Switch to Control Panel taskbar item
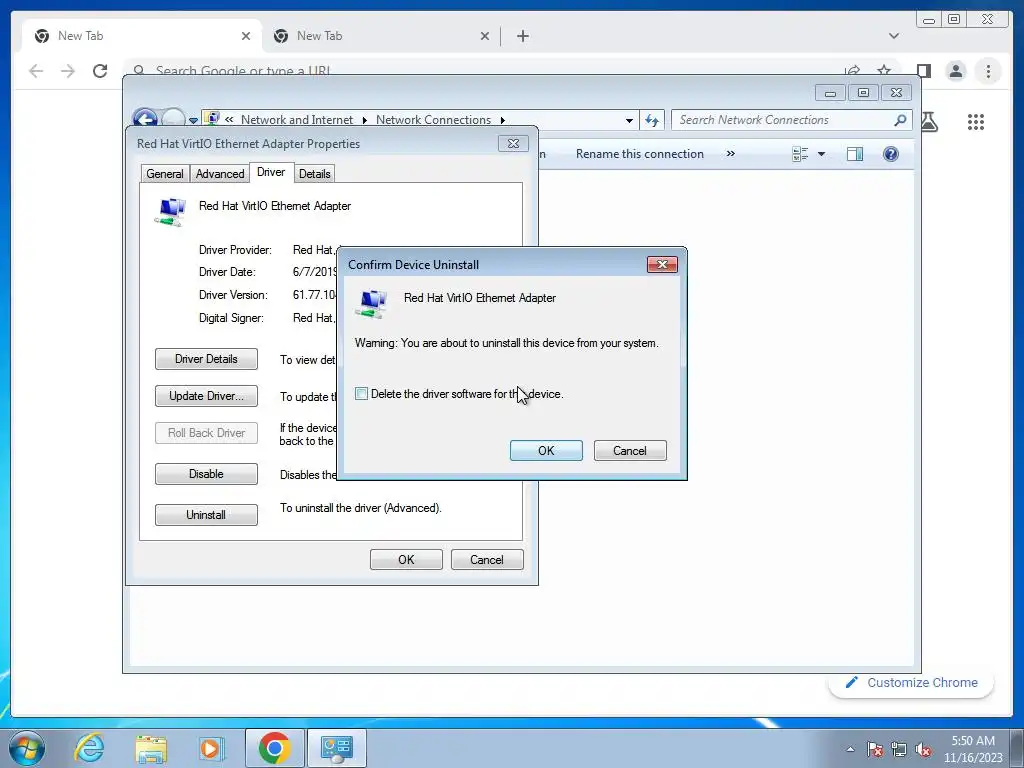The height and width of the screenshot is (768, 1024). (336, 748)
